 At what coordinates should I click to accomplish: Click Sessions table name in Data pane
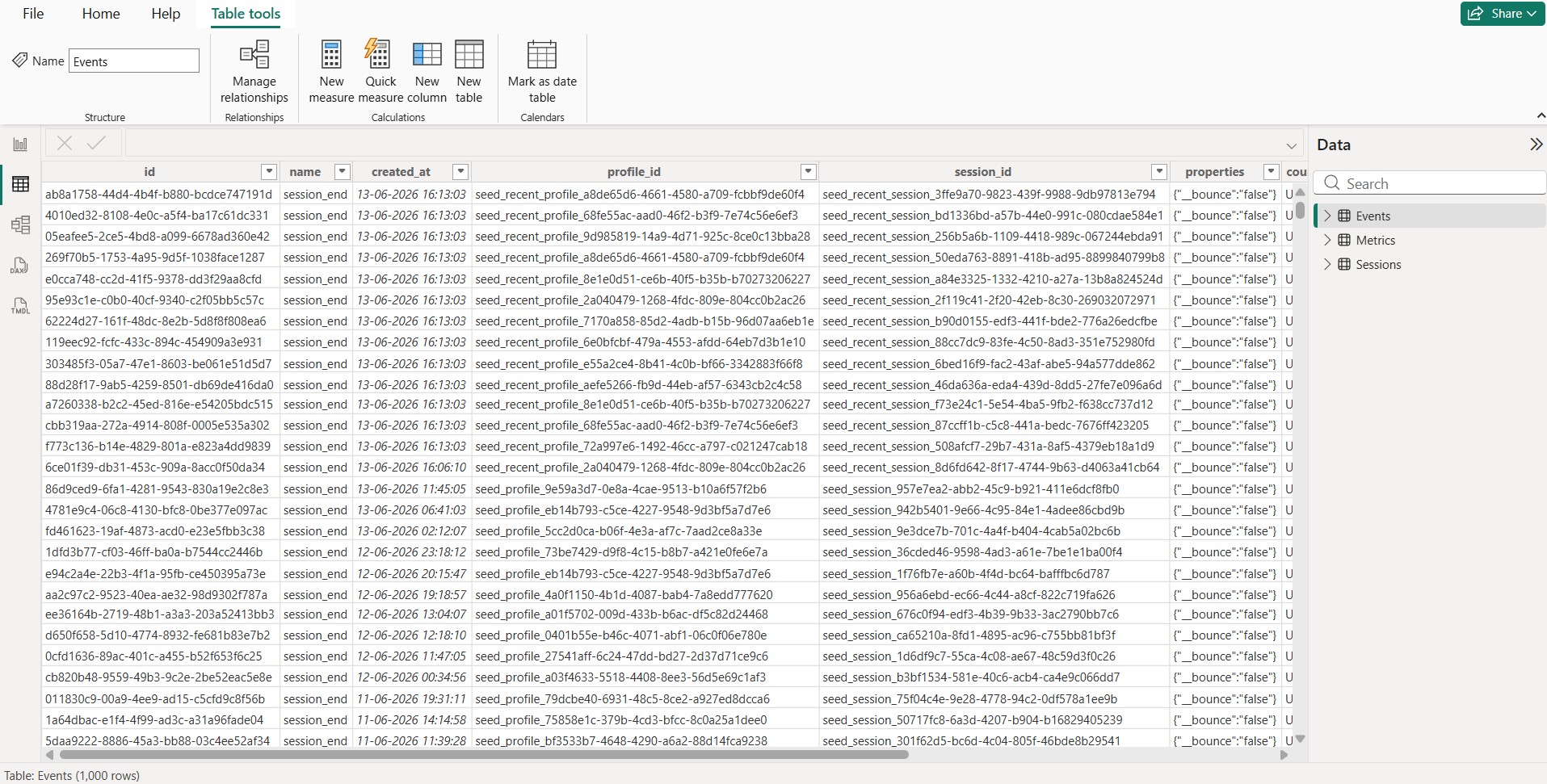(1378, 264)
